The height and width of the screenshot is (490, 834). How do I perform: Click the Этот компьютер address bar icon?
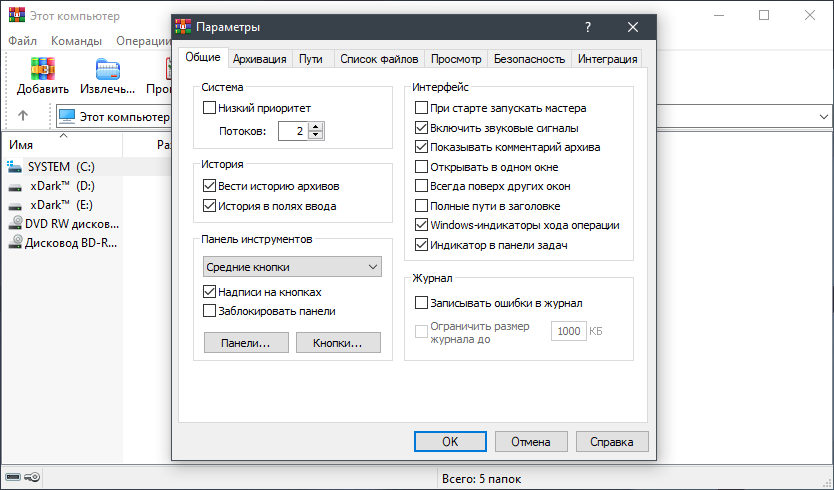pos(67,116)
